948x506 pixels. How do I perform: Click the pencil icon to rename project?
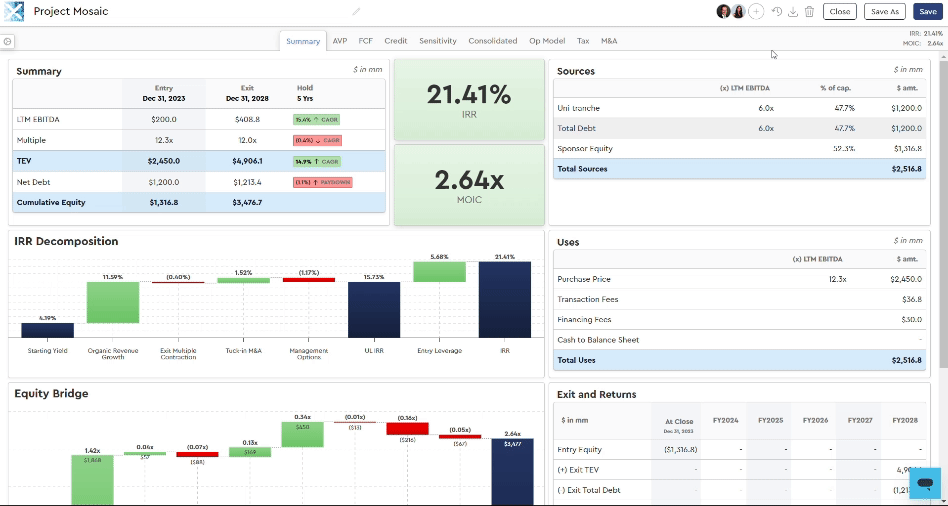click(x=356, y=12)
